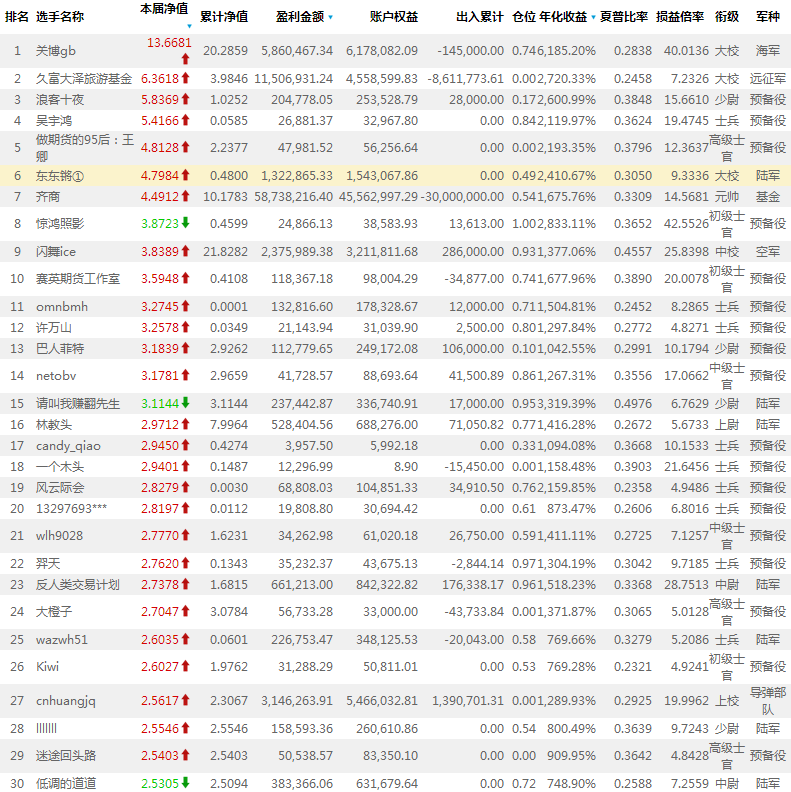Select player name 13297693***
The height and width of the screenshot is (792, 791).
tap(71, 508)
